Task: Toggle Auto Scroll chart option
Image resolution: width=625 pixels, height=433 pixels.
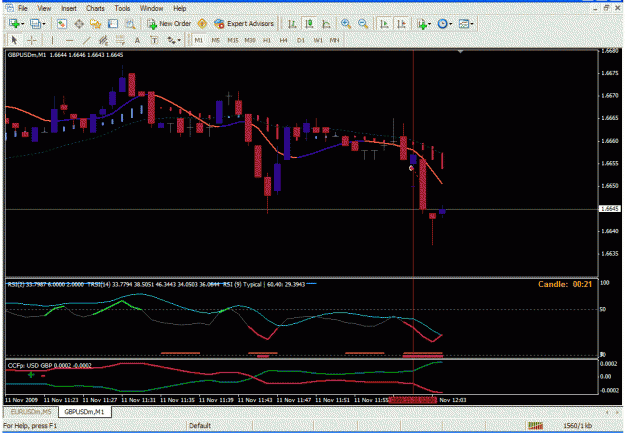Action: [x=384, y=24]
